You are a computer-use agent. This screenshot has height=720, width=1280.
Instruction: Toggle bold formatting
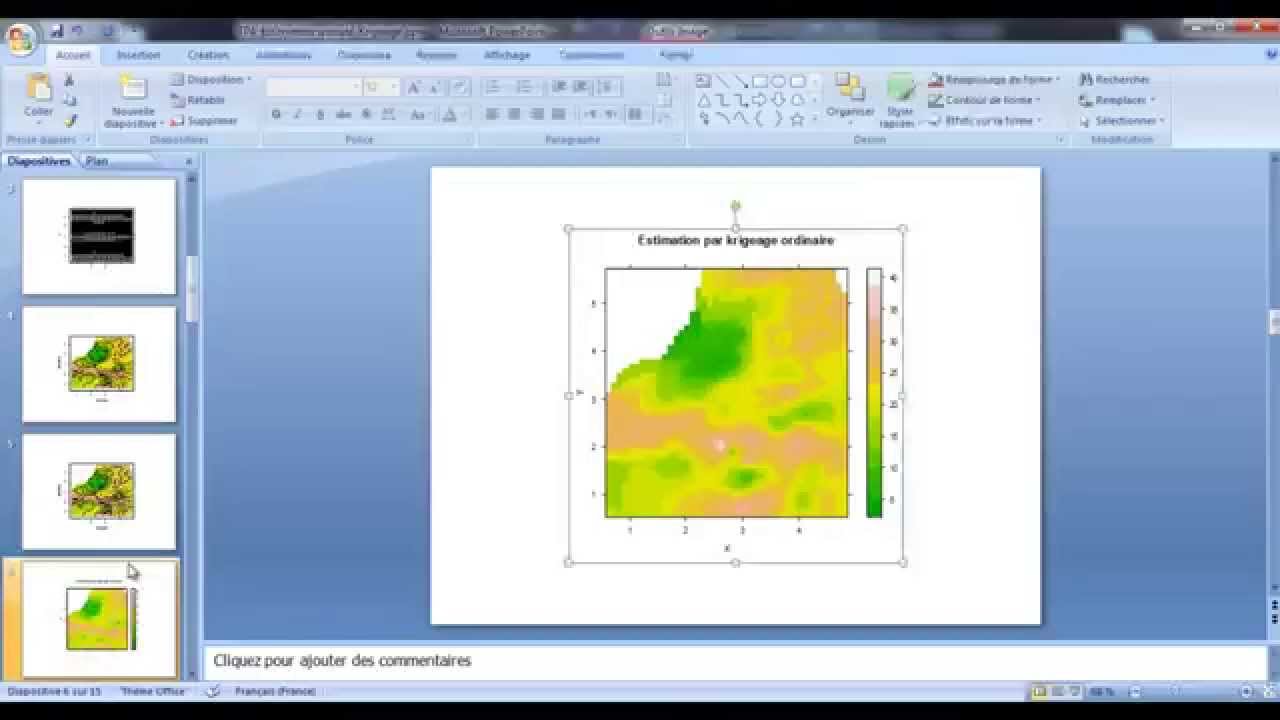[276, 114]
